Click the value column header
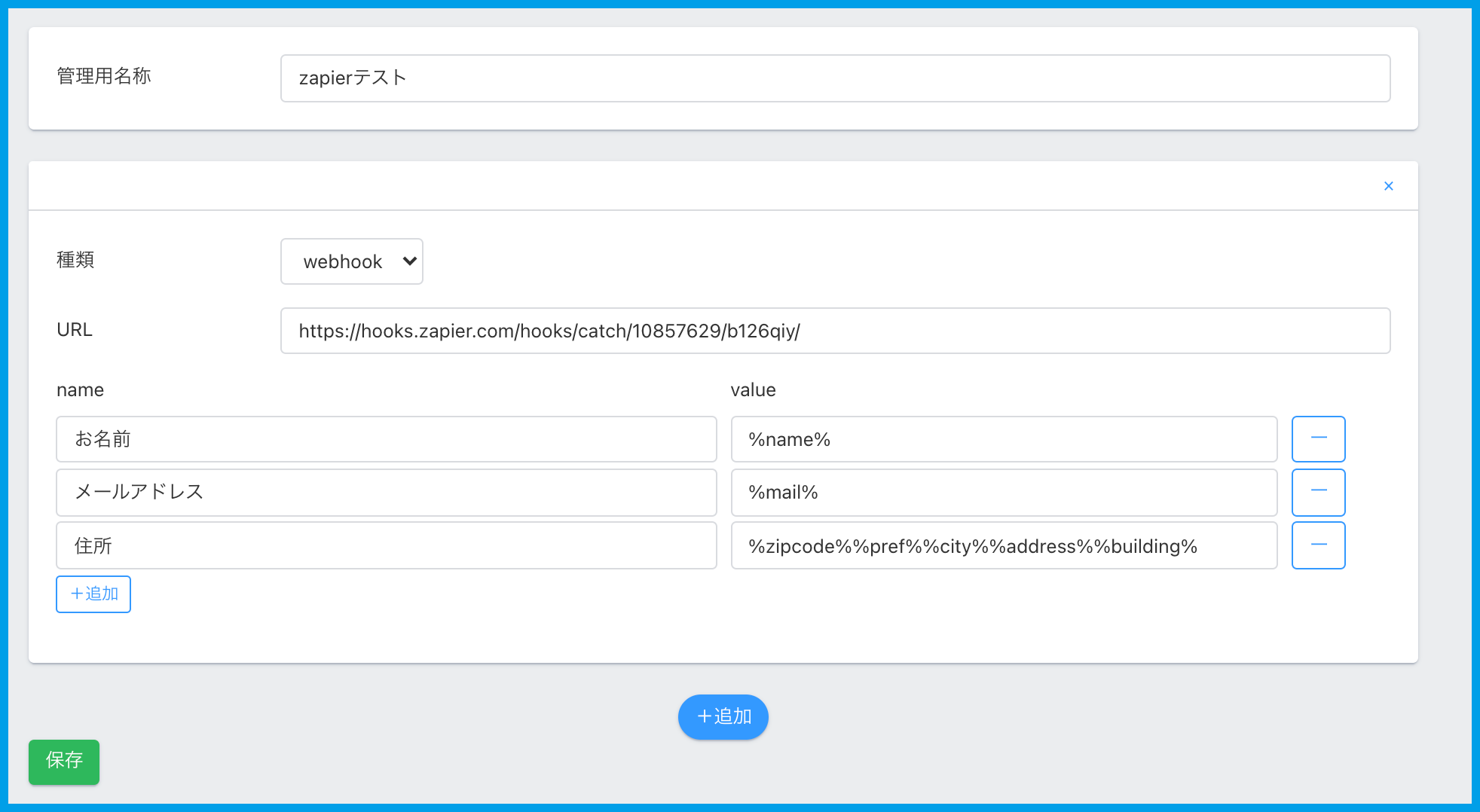Viewport: 1480px width, 812px height. click(753, 390)
